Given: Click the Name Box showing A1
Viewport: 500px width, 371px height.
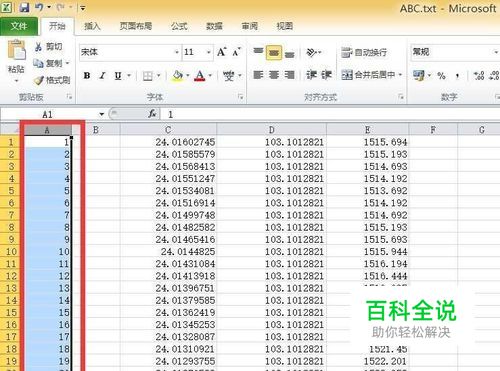Looking at the screenshot, I should [x=48, y=114].
